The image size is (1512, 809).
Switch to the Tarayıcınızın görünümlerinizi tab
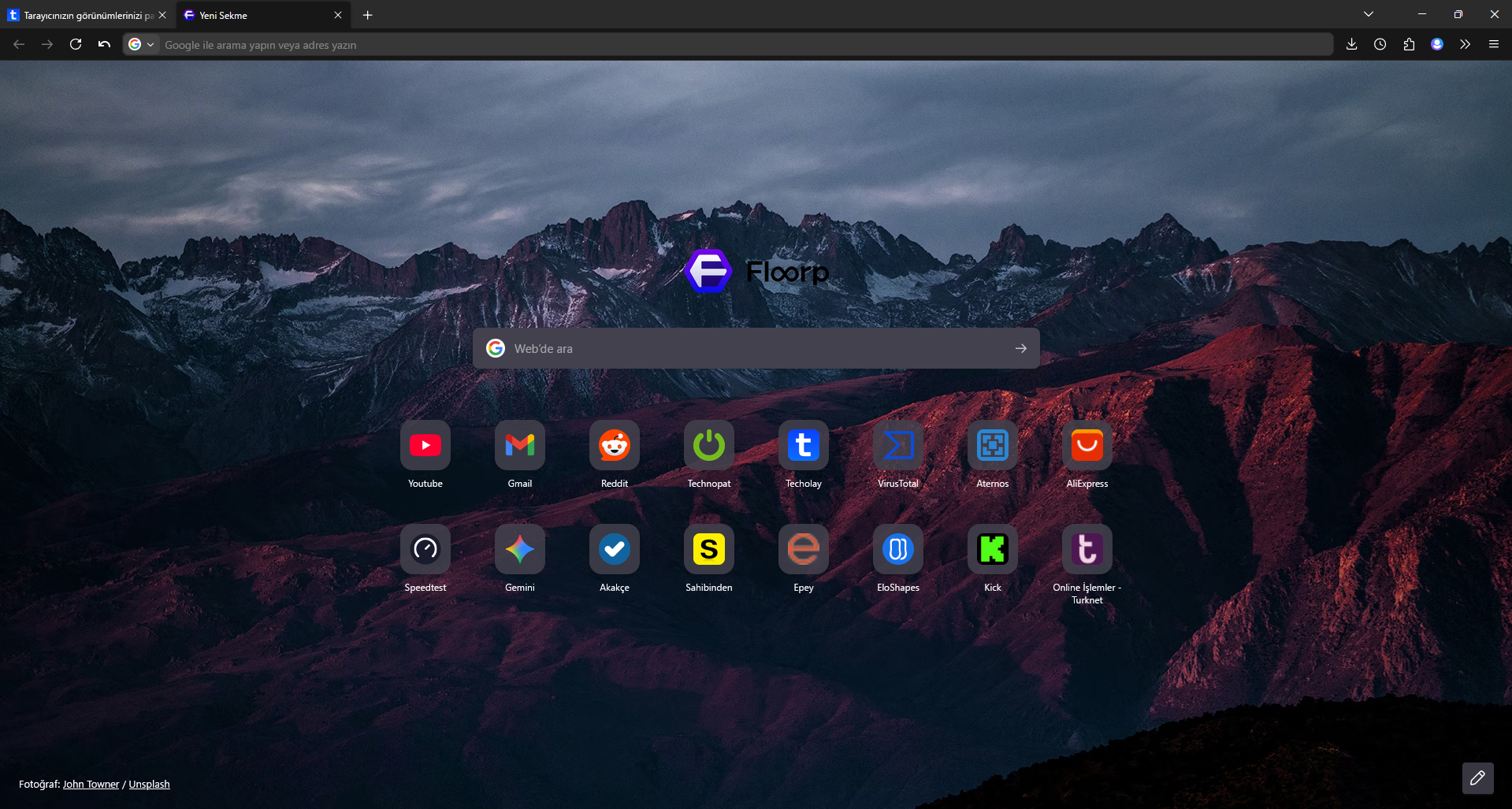click(x=87, y=15)
